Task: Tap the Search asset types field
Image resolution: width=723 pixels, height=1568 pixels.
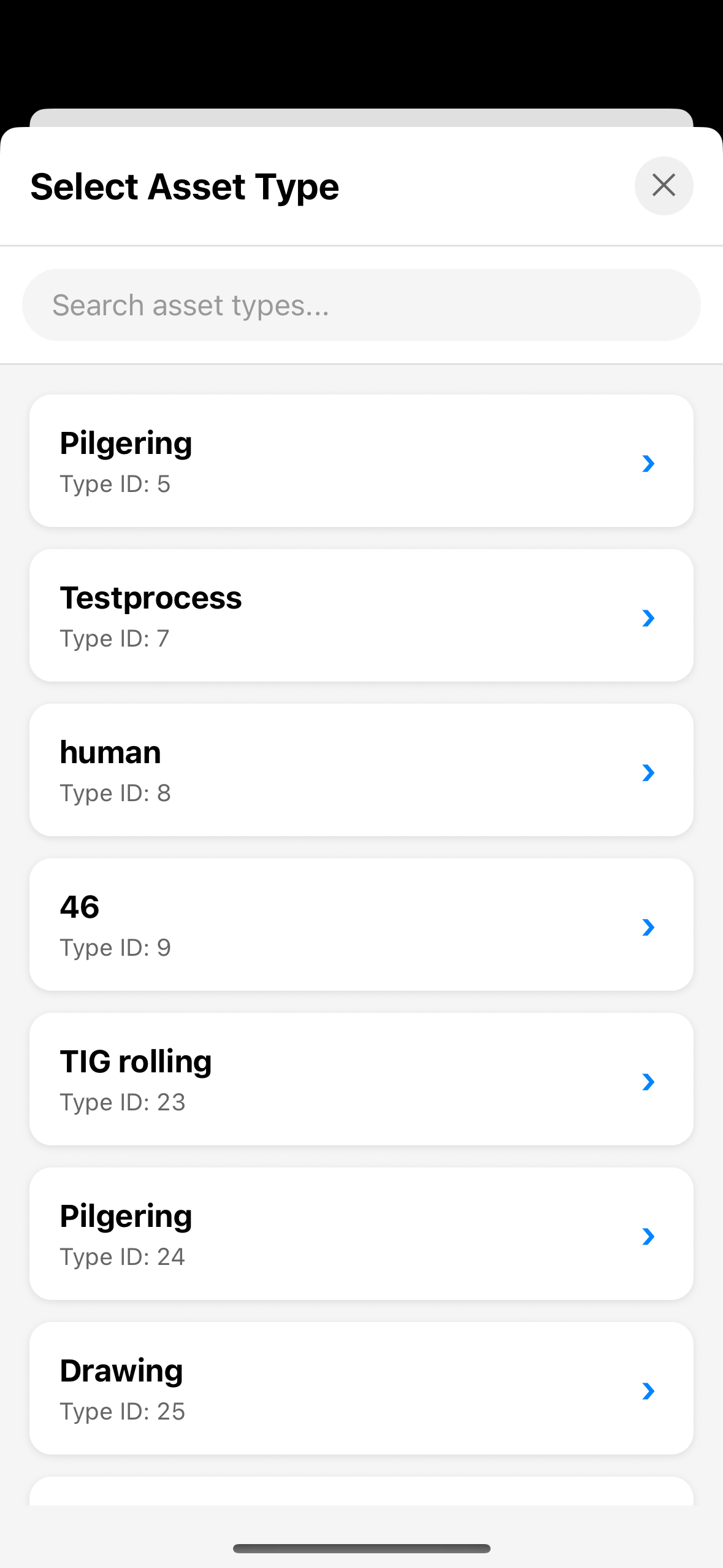Action: click(x=361, y=305)
